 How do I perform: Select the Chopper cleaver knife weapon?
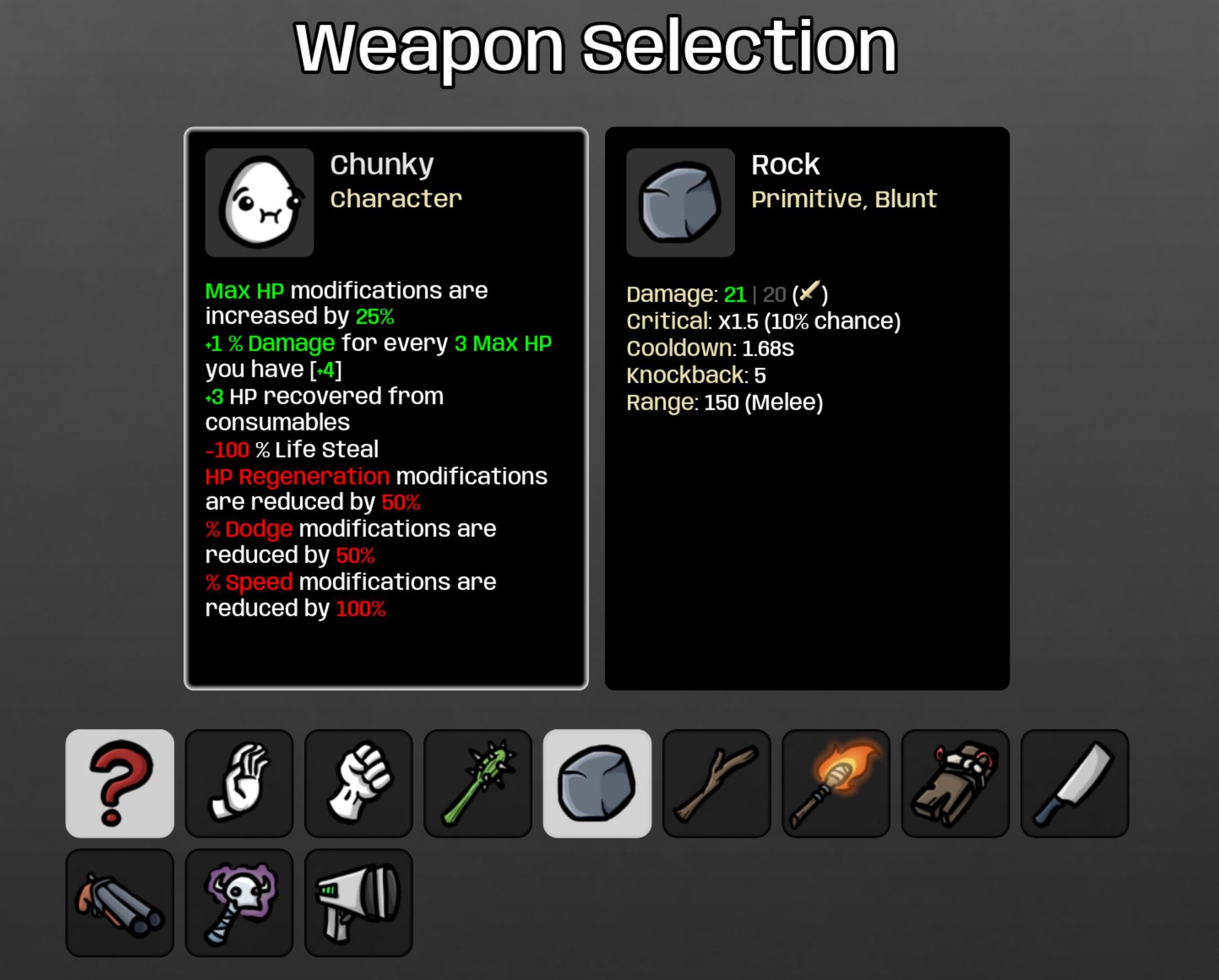(1075, 783)
